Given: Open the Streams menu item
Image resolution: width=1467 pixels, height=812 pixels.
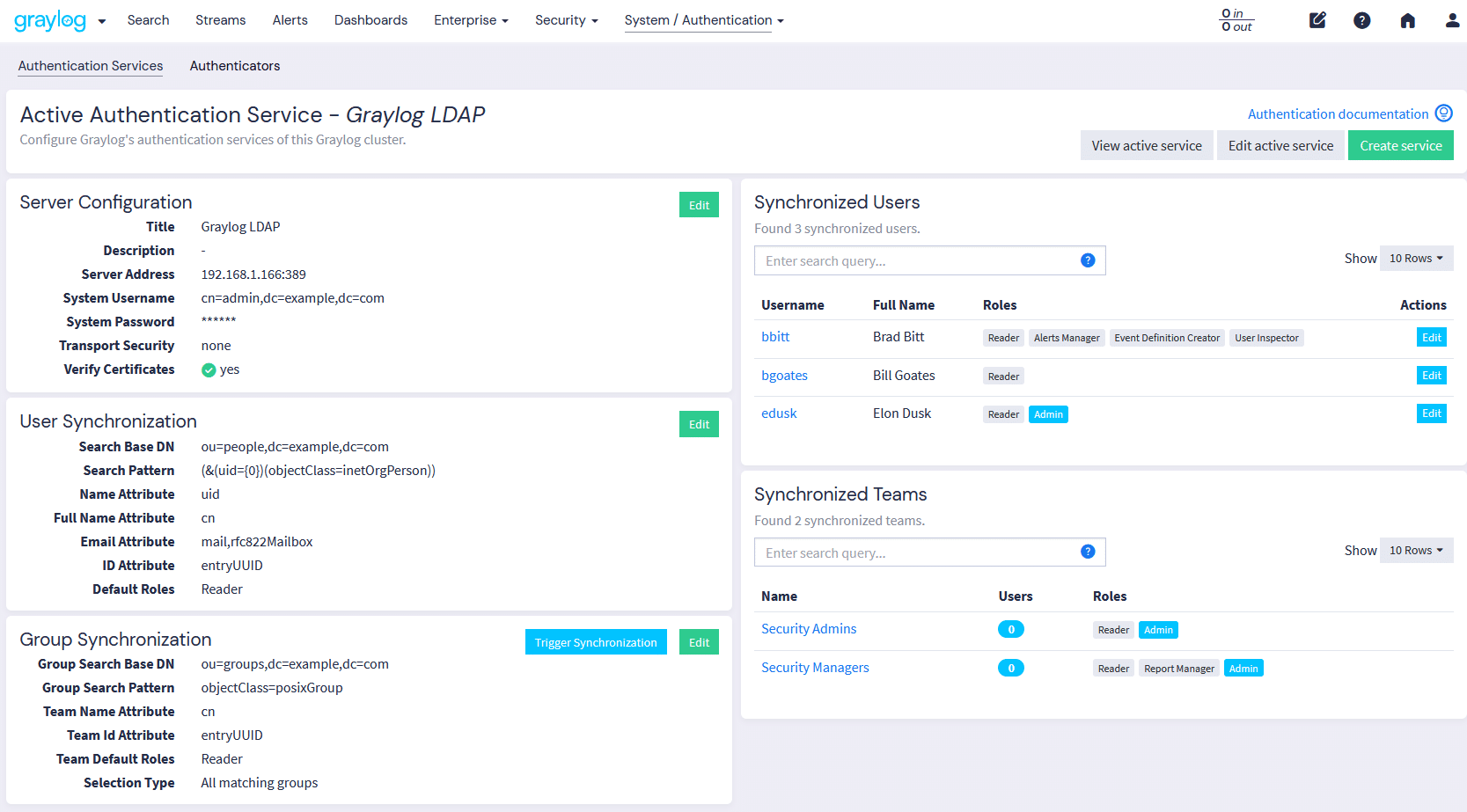Looking at the screenshot, I should pos(220,19).
